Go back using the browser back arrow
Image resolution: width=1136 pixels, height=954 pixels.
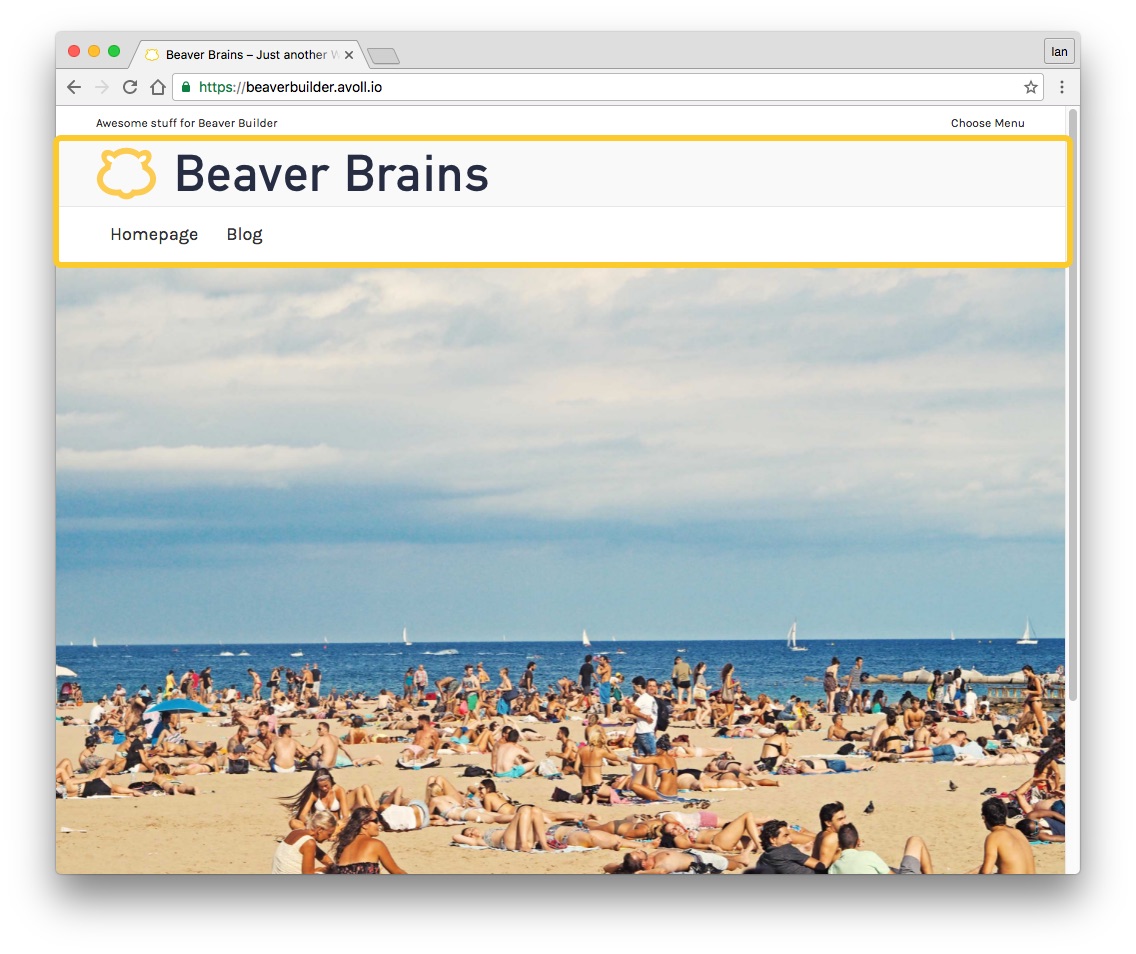pos(74,87)
